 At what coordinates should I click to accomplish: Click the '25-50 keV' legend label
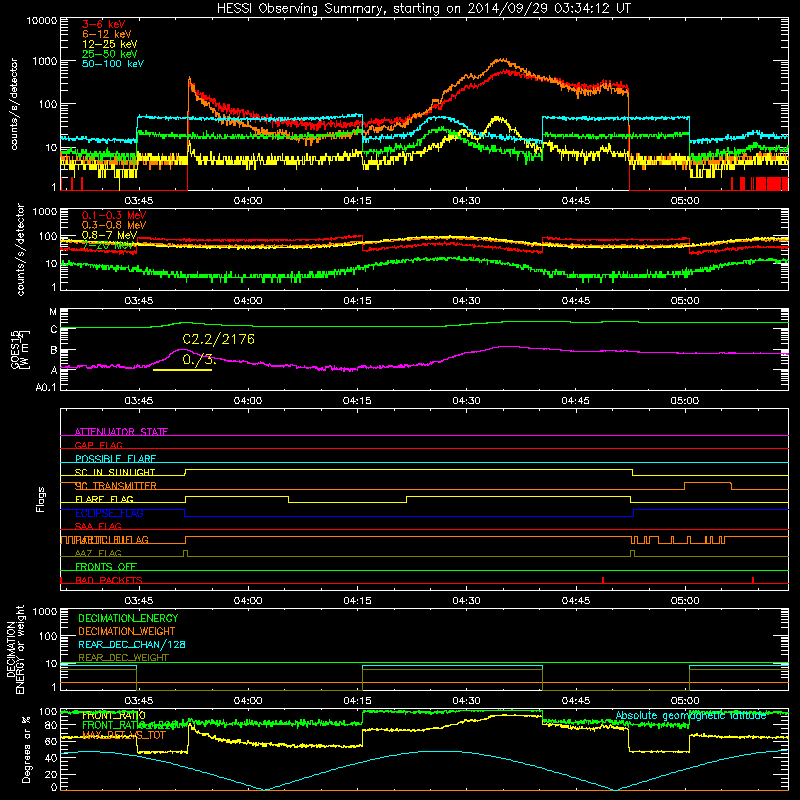click(110, 54)
